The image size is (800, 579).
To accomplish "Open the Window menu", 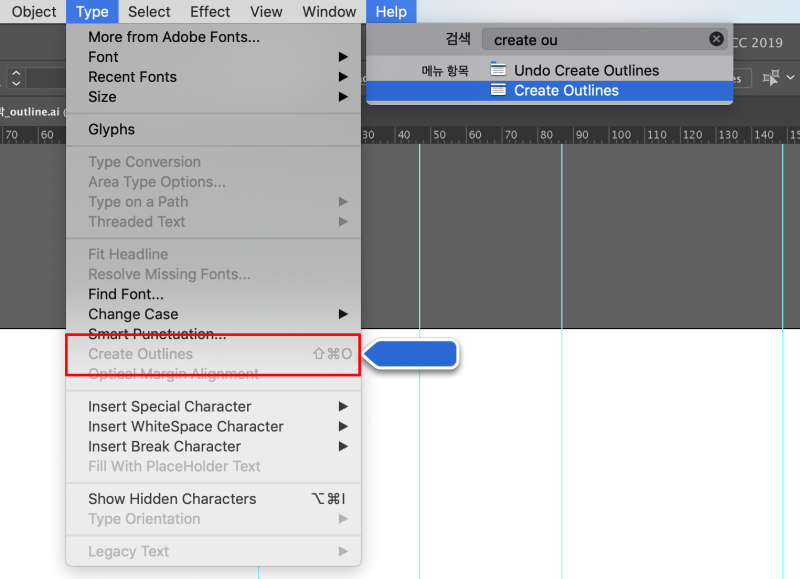I will tap(329, 11).
